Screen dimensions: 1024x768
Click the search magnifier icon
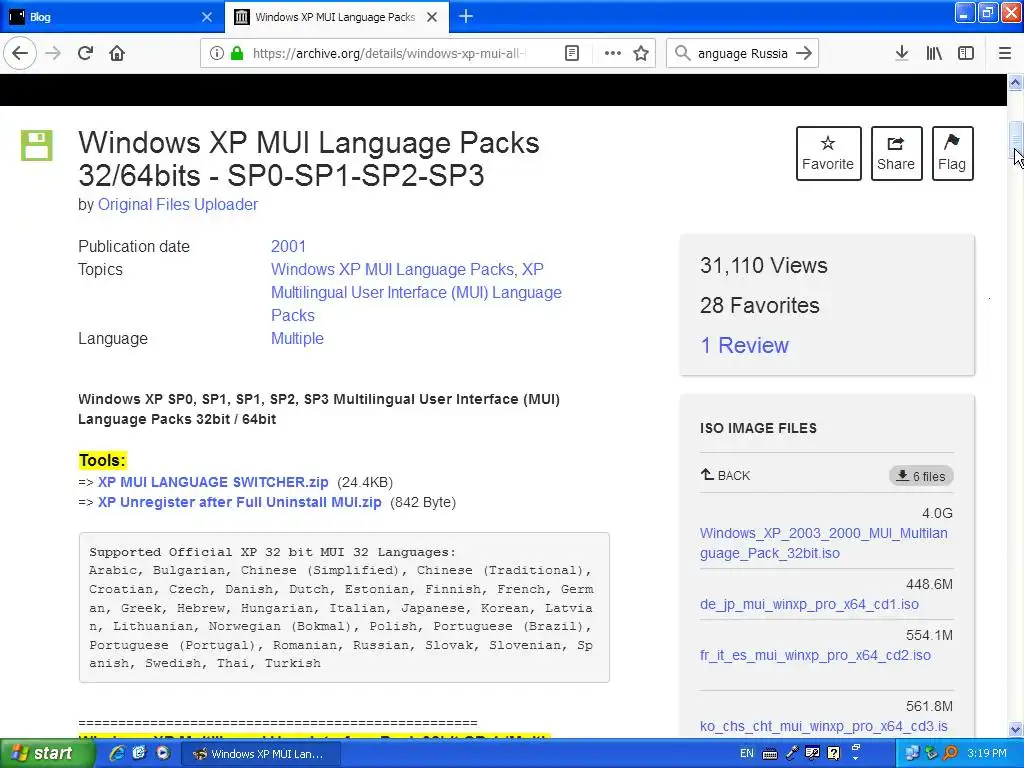pos(682,53)
